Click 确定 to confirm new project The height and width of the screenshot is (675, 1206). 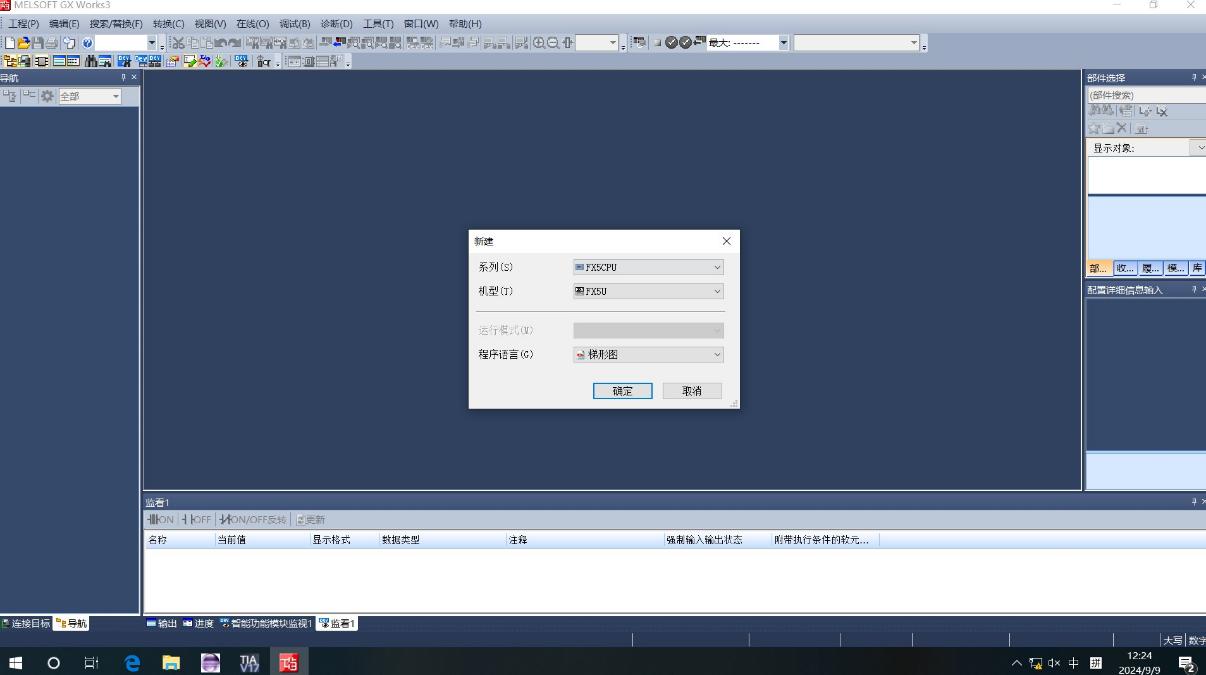tap(622, 391)
